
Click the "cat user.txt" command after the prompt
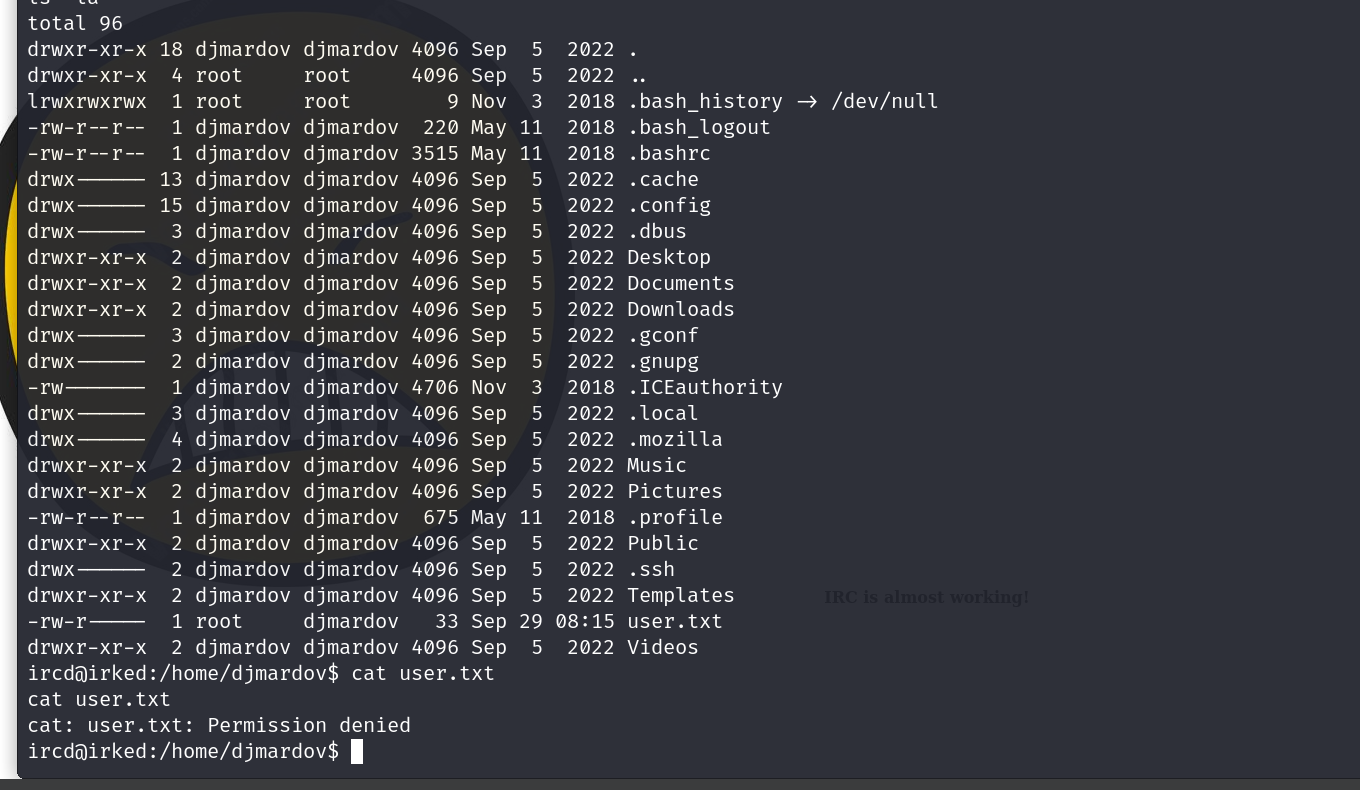point(422,673)
